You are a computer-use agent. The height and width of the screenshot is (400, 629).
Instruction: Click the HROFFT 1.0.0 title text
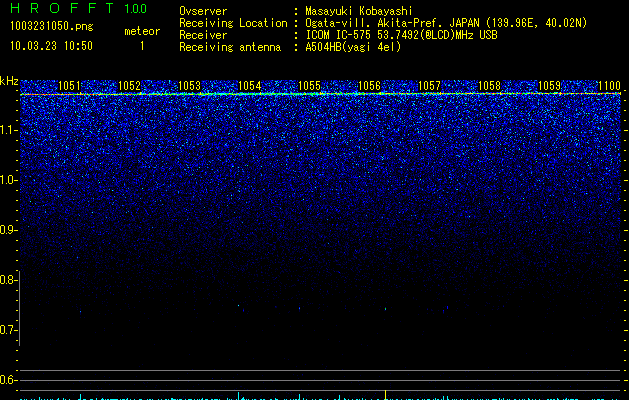tap(79, 8)
